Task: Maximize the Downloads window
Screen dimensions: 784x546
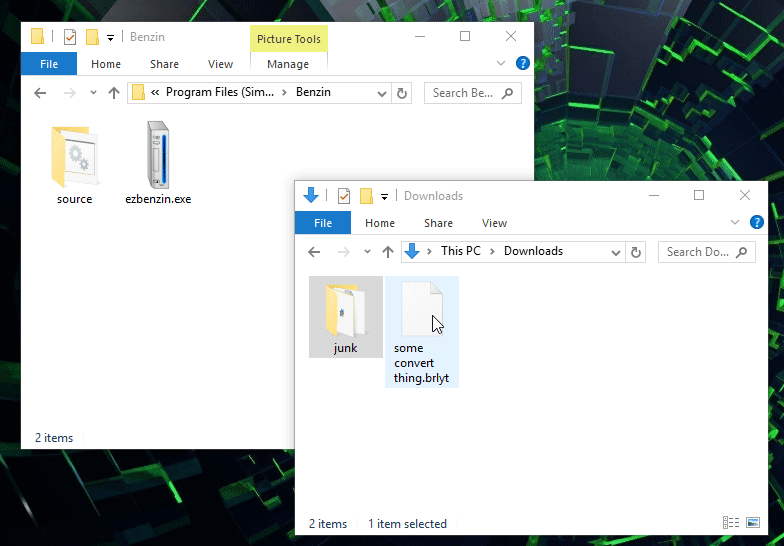Action: pos(699,196)
